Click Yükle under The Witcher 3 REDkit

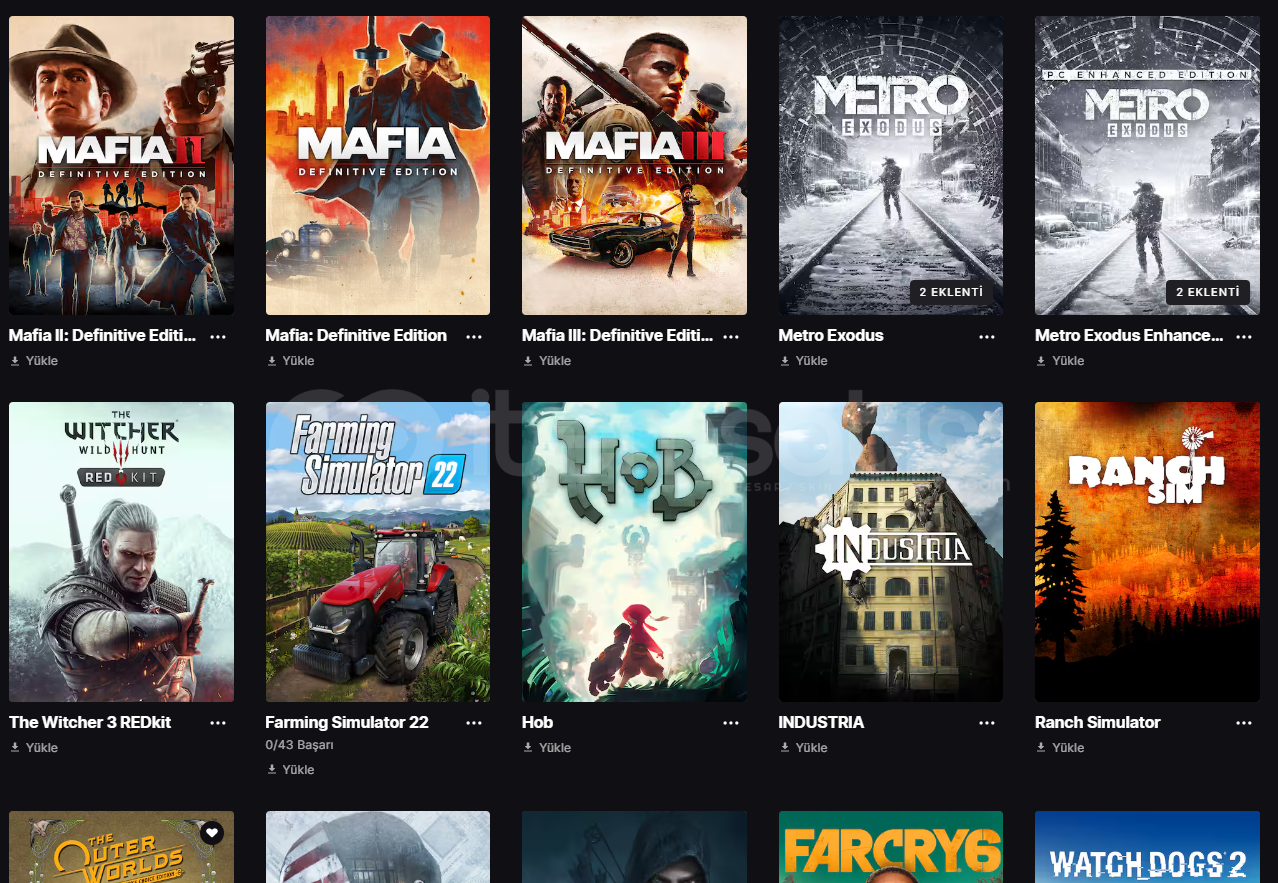pos(35,748)
